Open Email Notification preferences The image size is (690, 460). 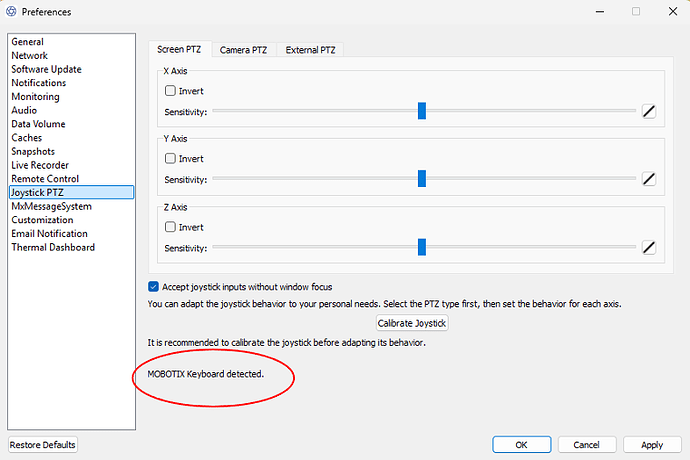(x=71, y=233)
